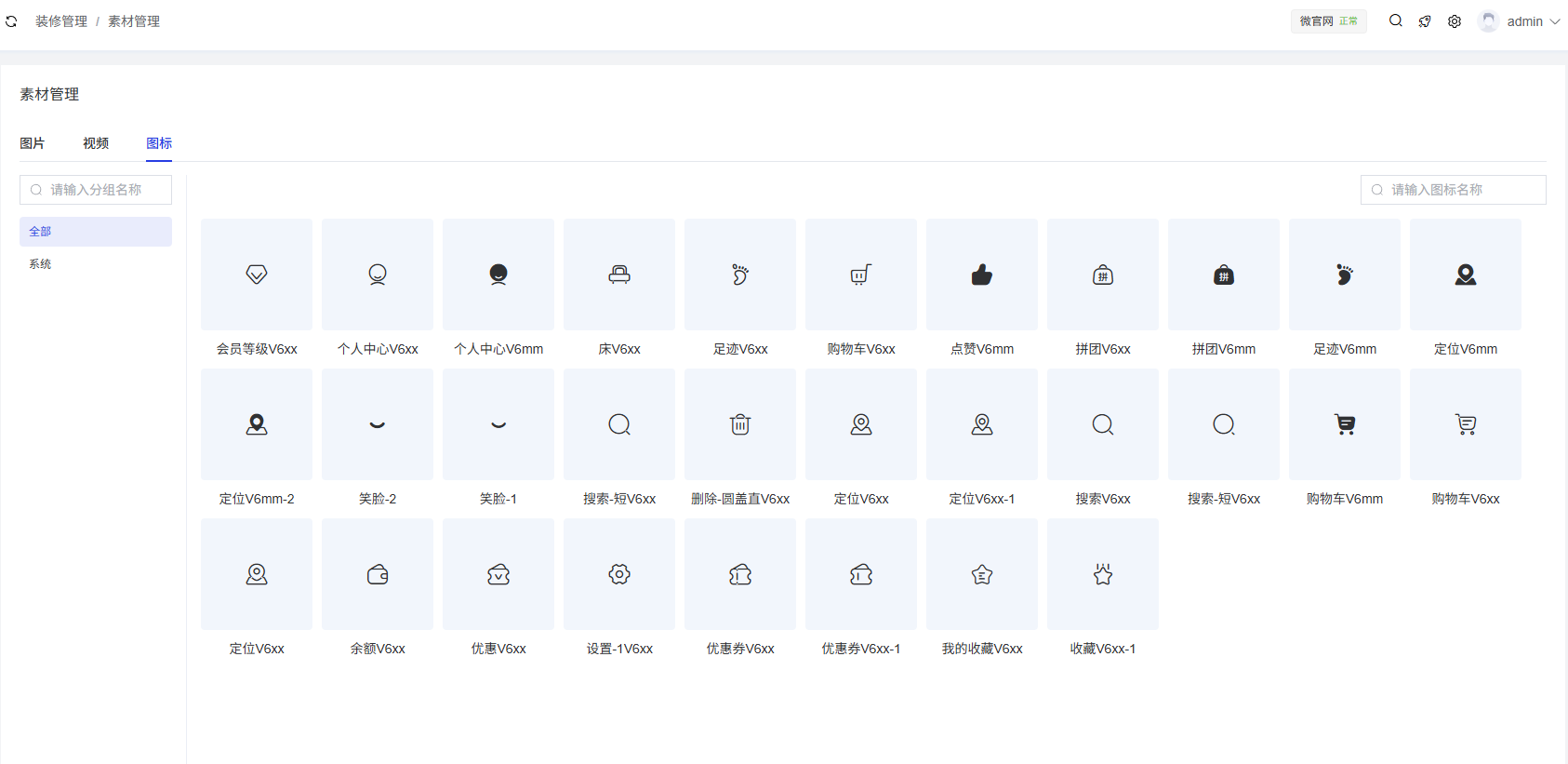The height and width of the screenshot is (764, 1568).
Task: Pick the 收藏V6xx-1 star icon
Action: pos(1102,574)
